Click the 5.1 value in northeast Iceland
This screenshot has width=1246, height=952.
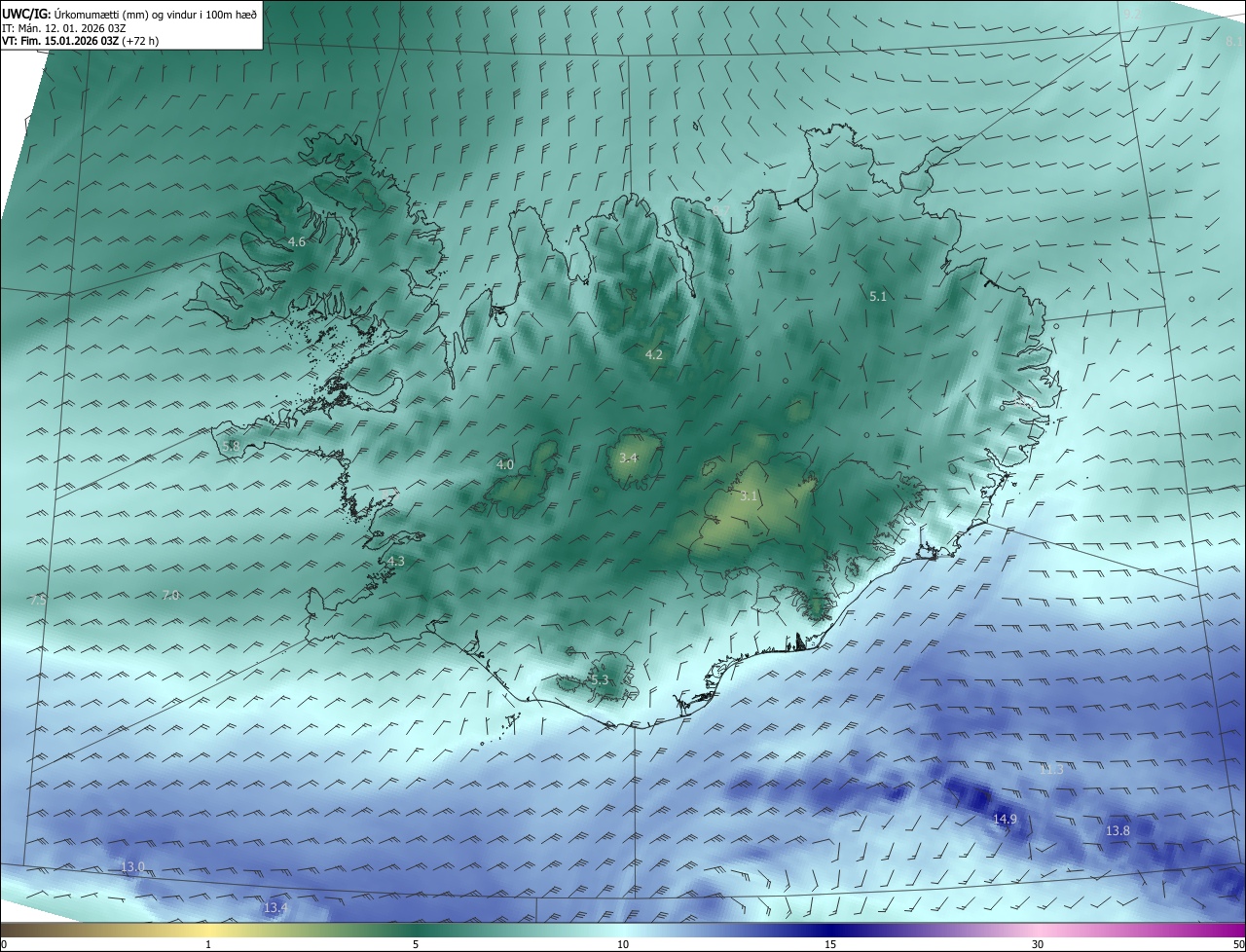tap(878, 296)
